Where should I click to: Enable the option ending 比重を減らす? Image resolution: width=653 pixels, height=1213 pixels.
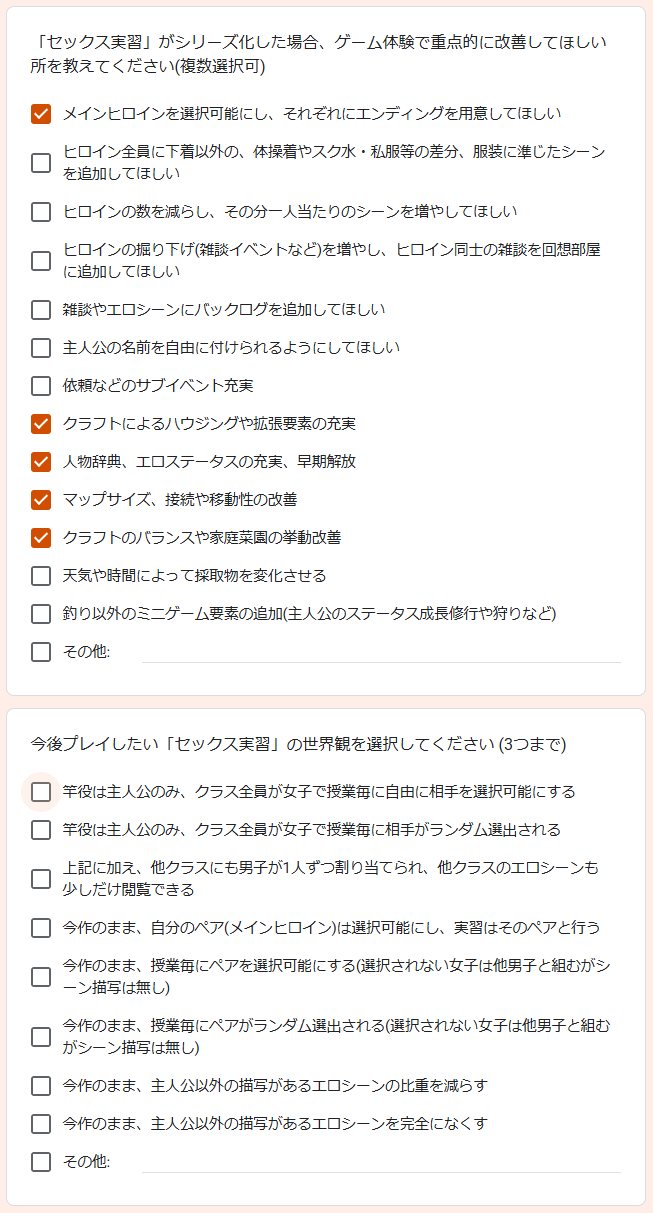point(41,1086)
